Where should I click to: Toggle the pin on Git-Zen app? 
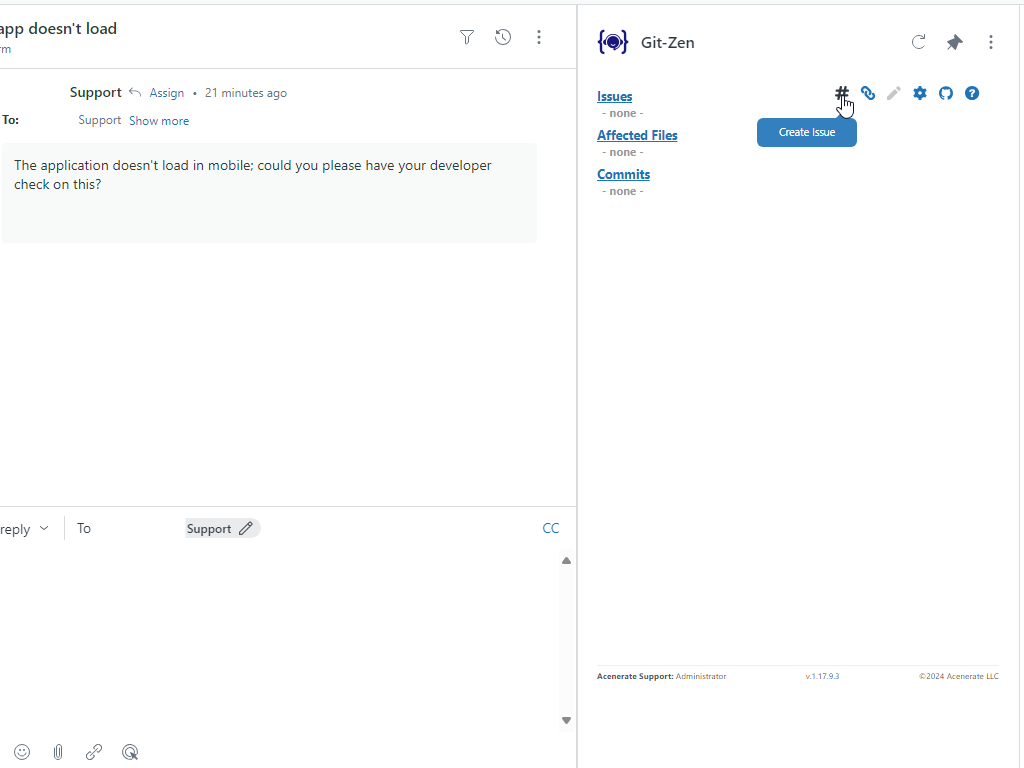[954, 42]
